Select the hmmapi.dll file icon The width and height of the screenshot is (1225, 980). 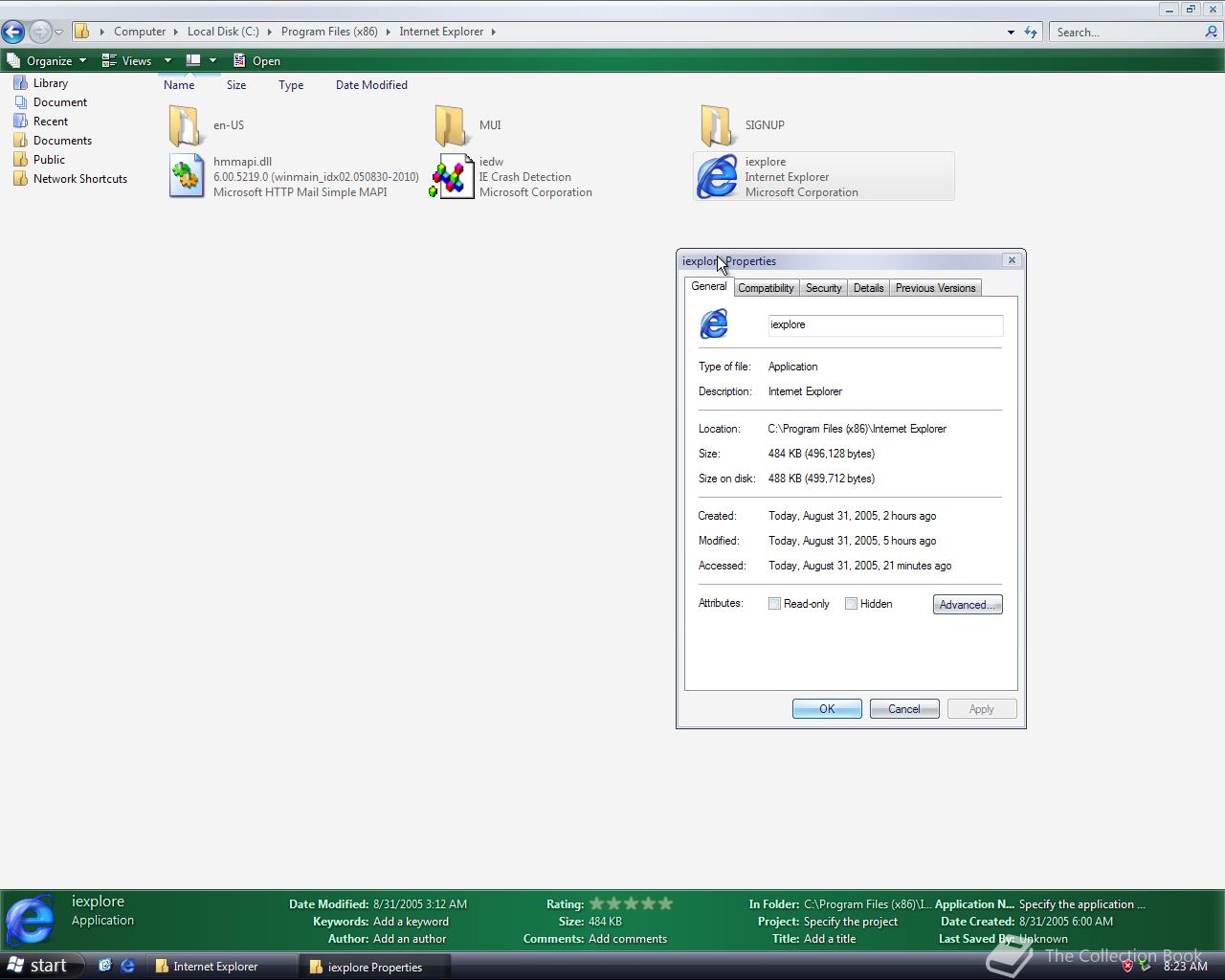coord(187,176)
